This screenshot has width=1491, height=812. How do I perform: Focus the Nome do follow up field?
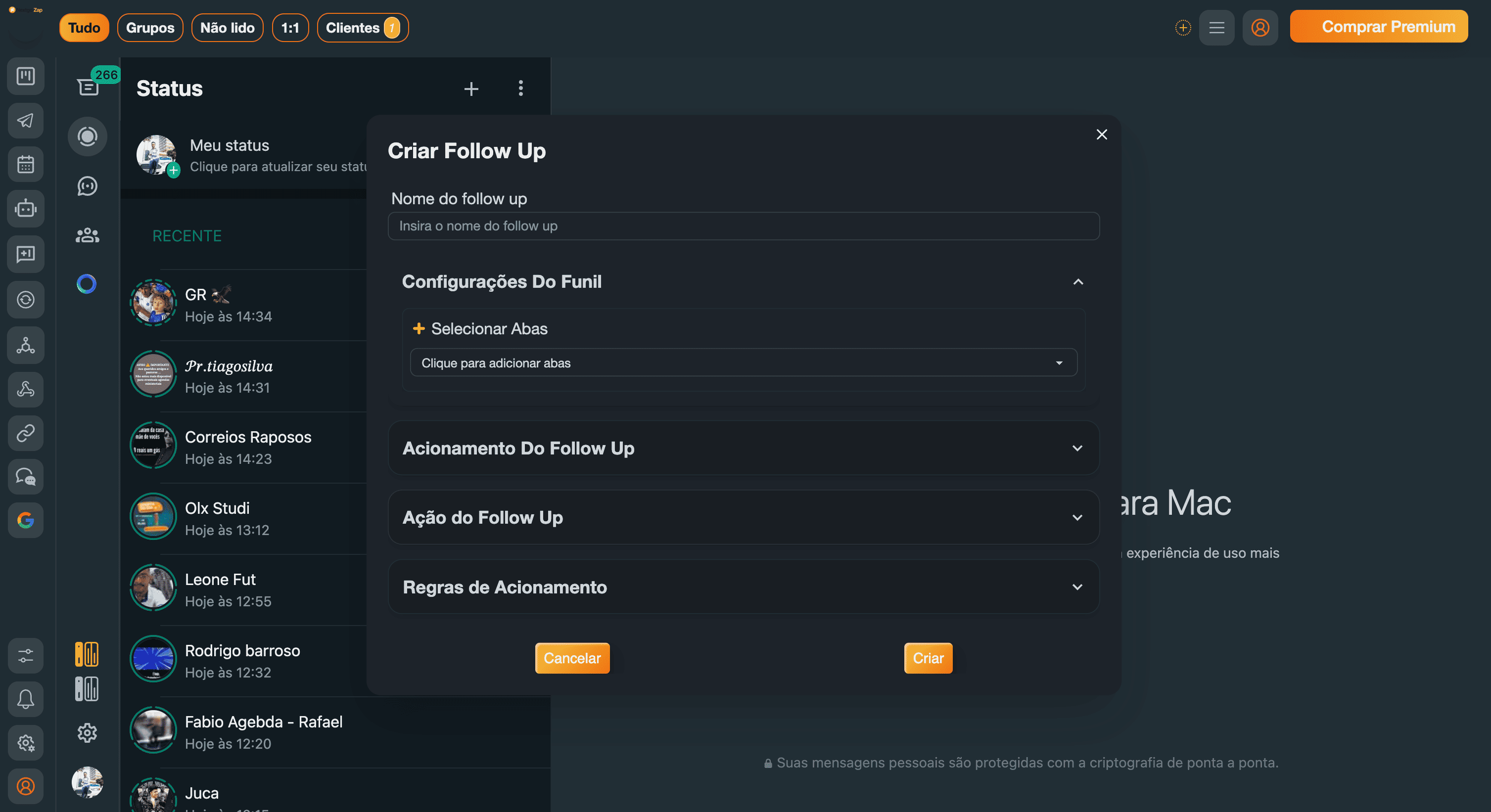pyautogui.click(x=743, y=226)
